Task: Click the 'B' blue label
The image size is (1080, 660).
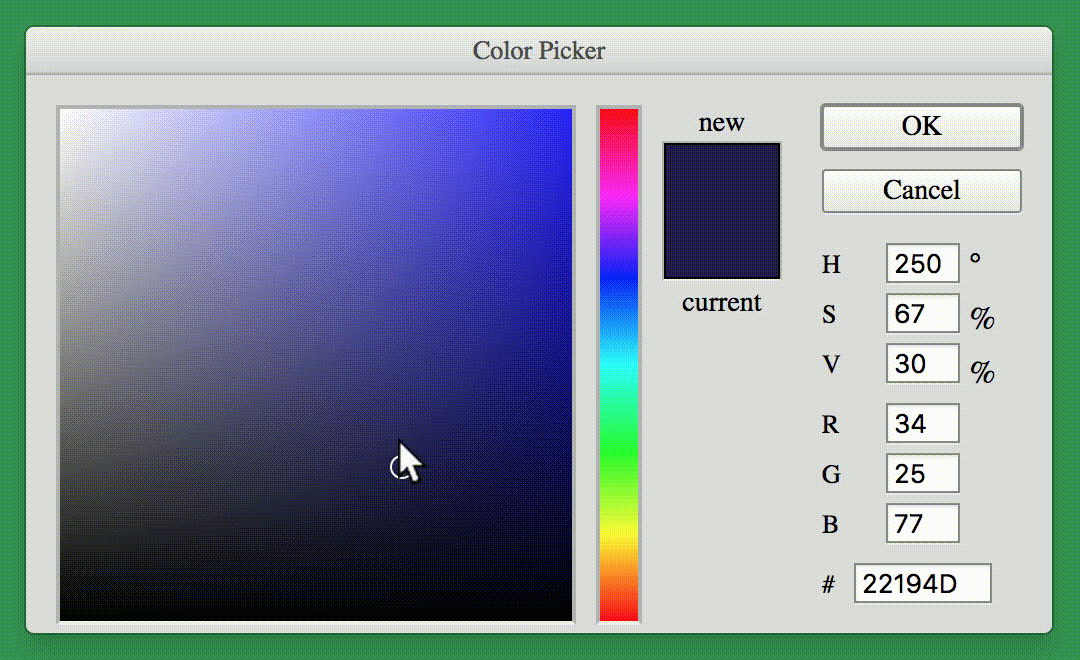Action: click(x=830, y=525)
